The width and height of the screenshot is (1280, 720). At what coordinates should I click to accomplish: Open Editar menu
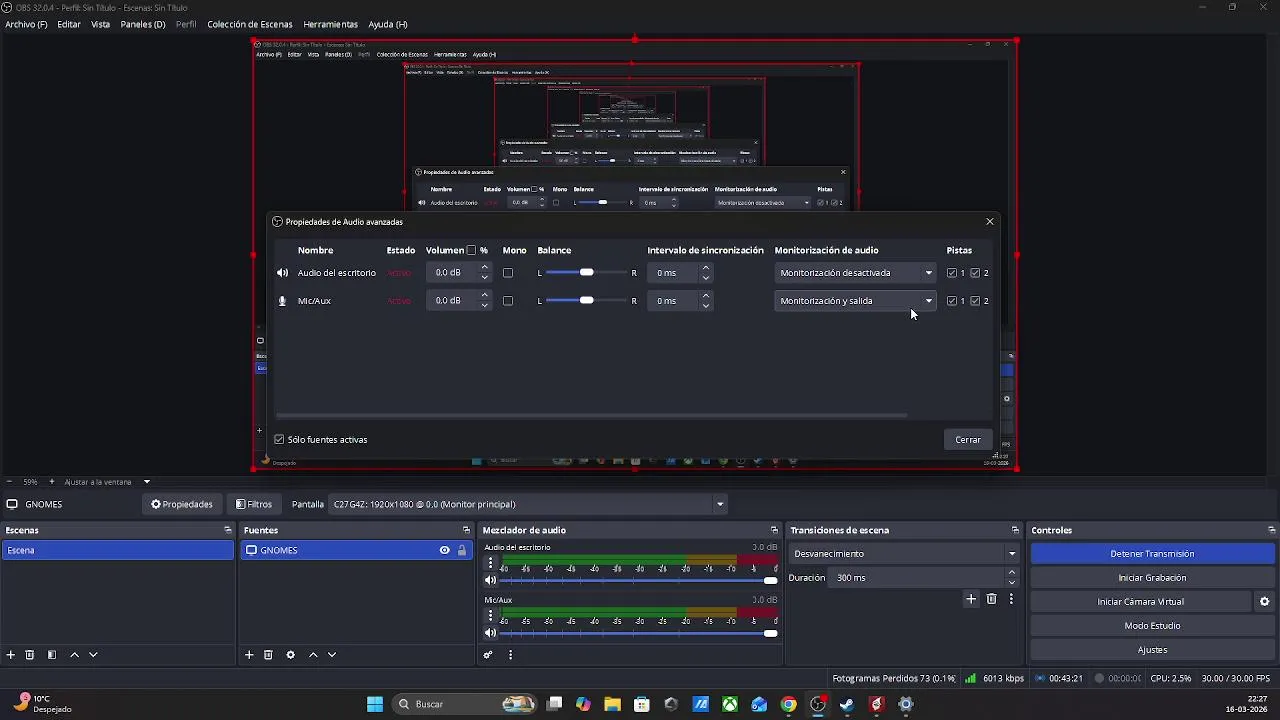(69, 24)
